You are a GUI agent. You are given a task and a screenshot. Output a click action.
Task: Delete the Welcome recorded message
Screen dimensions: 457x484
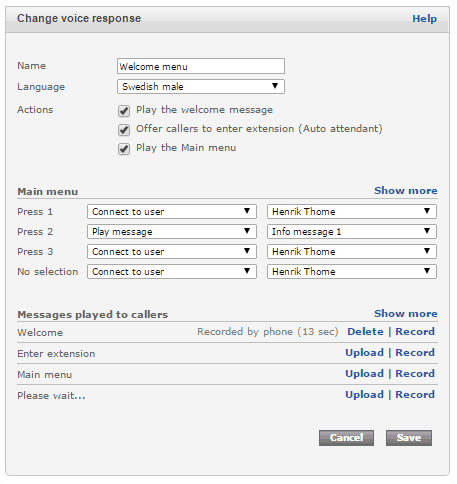(x=365, y=332)
